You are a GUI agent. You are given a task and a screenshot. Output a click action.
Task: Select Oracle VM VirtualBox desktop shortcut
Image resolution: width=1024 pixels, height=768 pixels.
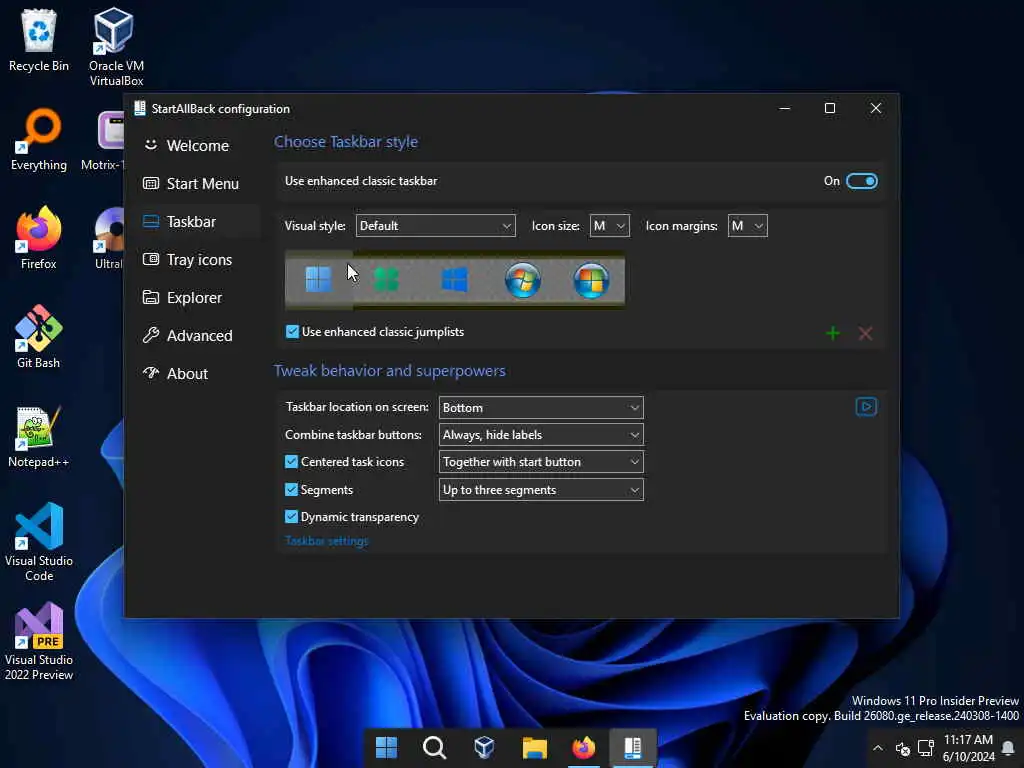pos(116,47)
